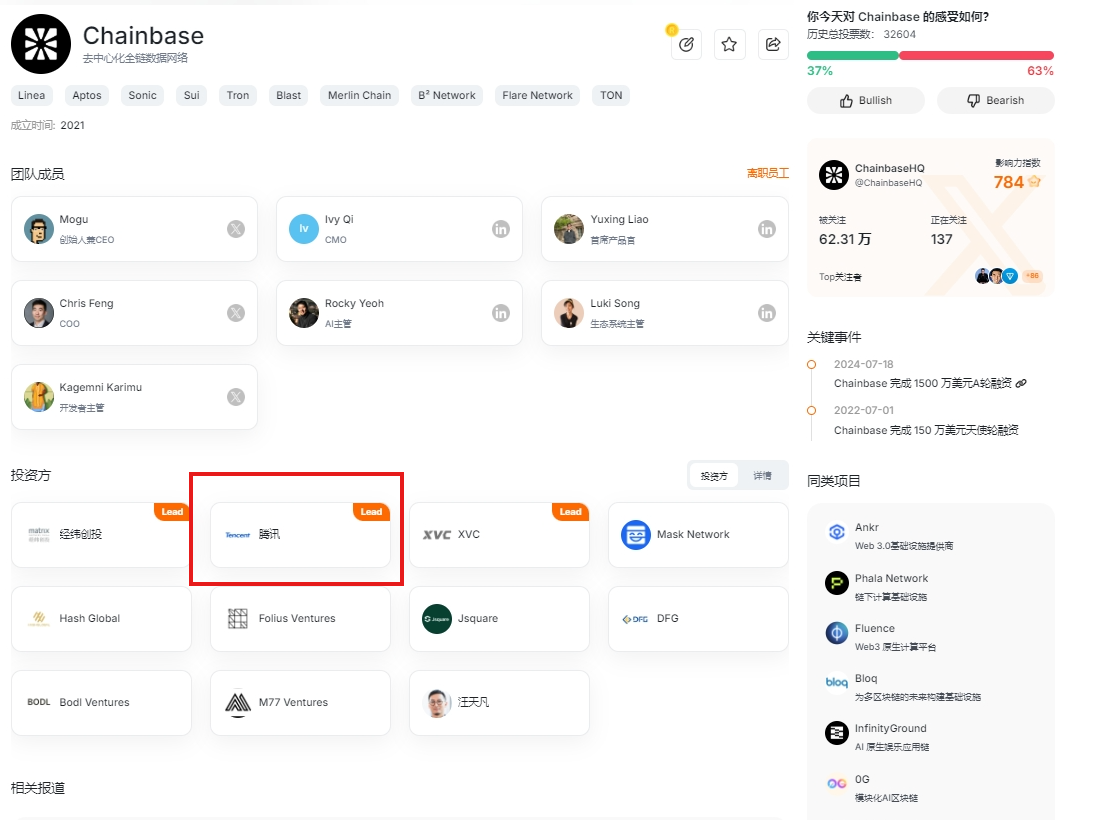Image resolution: width=1093 pixels, height=820 pixels.
Task: Switch to 详情 details view tab
Action: point(763,476)
